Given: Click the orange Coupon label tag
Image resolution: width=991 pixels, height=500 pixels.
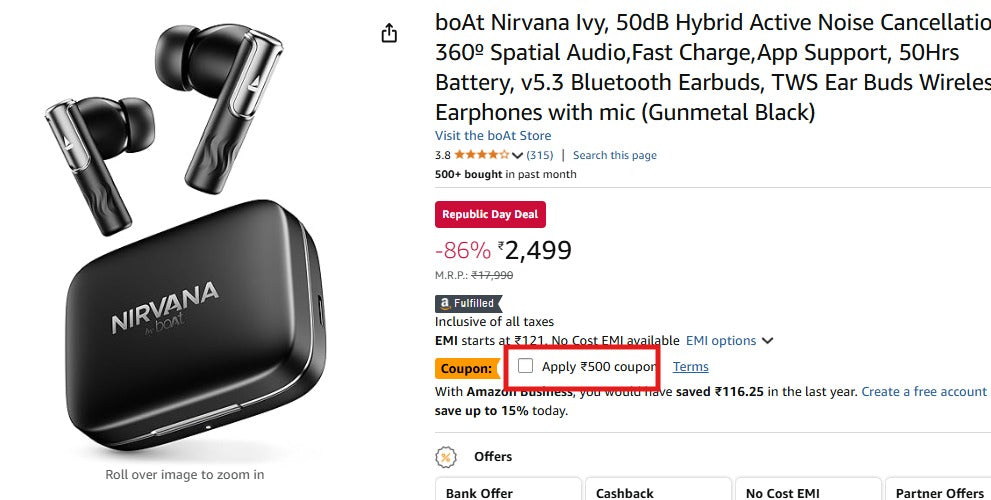Looking at the screenshot, I should (x=467, y=368).
